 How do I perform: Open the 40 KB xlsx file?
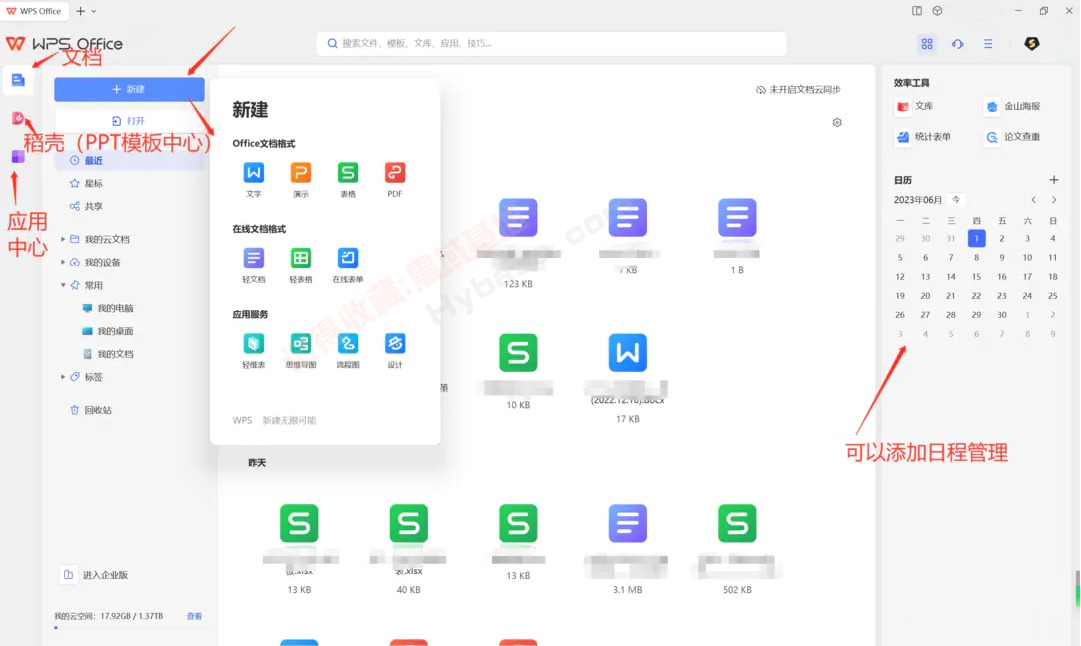pyautogui.click(x=409, y=523)
